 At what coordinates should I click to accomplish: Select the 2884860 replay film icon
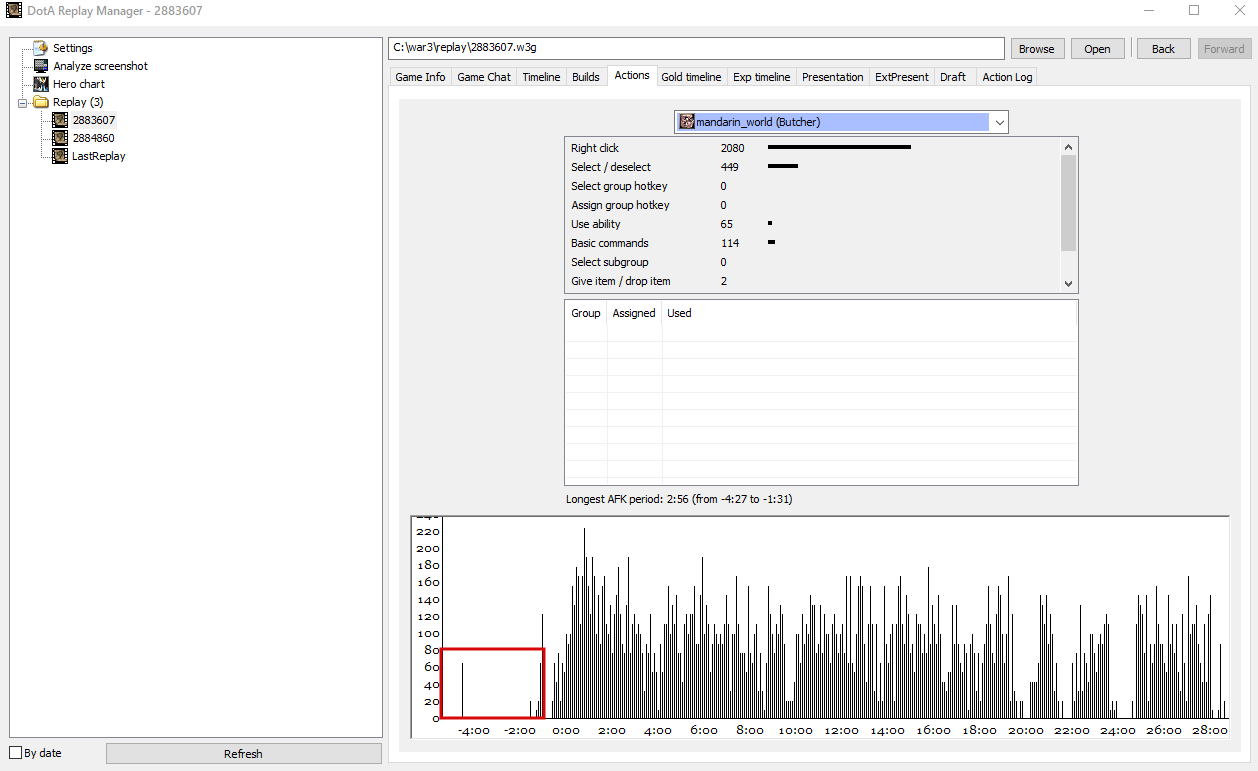pos(60,138)
